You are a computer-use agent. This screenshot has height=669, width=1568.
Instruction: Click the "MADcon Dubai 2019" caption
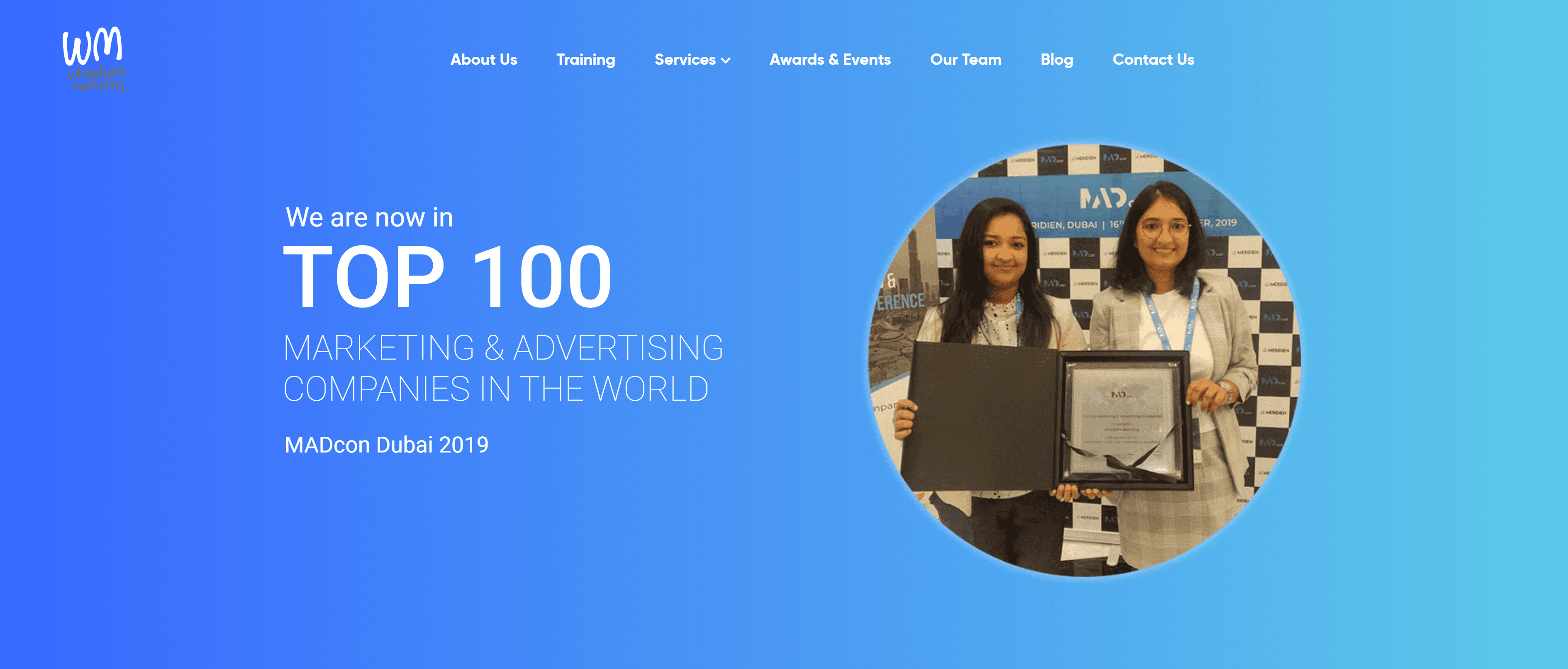pyautogui.click(x=387, y=445)
